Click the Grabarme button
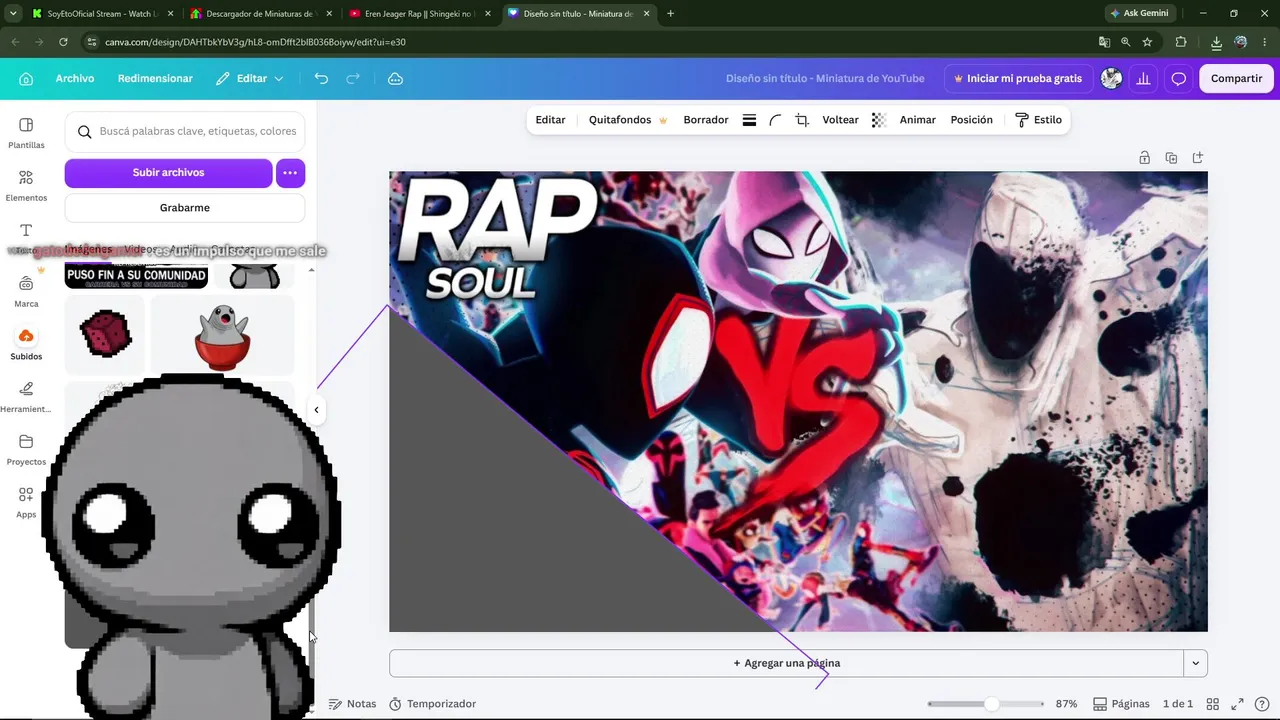 click(185, 208)
